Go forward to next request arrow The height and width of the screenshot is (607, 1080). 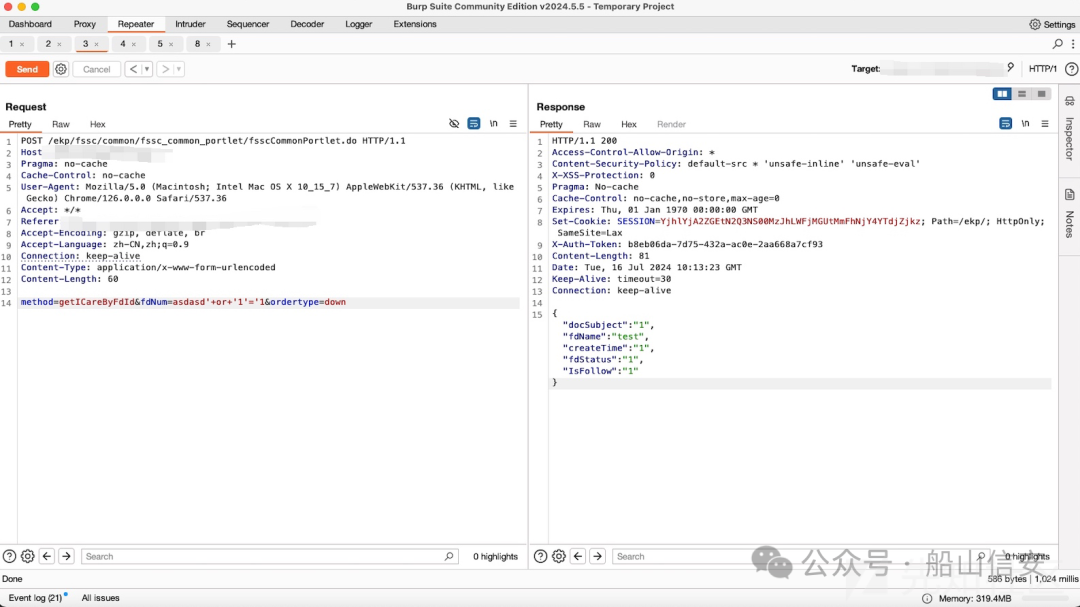coord(165,69)
